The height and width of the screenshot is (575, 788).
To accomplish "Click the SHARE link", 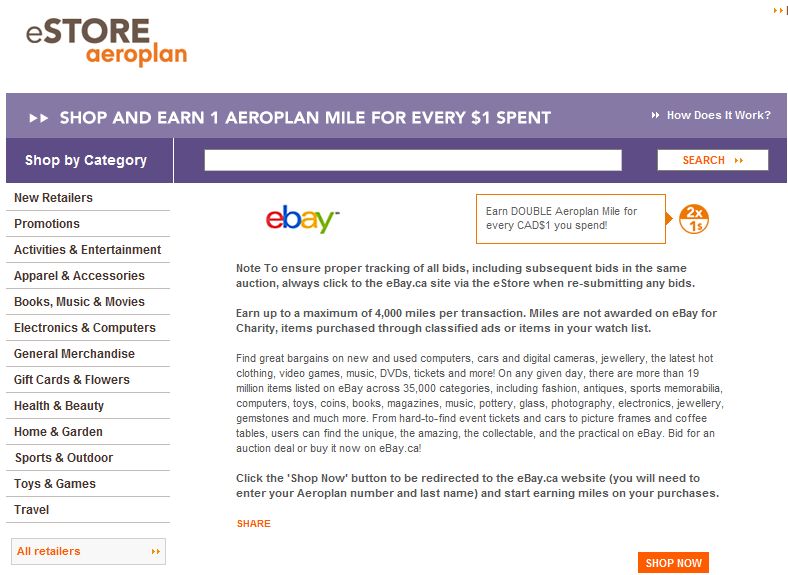I will [254, 524].
